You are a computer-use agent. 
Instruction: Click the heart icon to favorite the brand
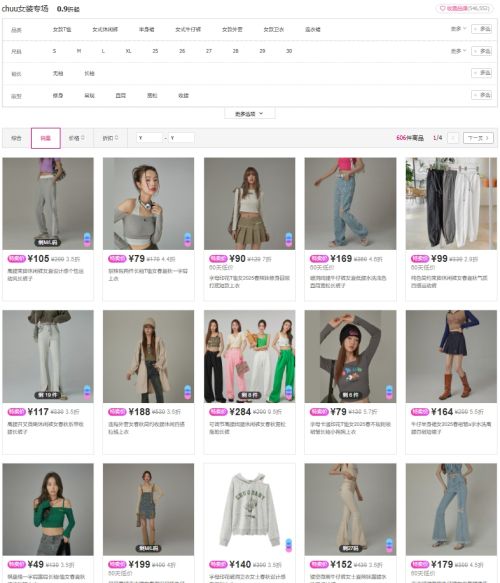442,8
